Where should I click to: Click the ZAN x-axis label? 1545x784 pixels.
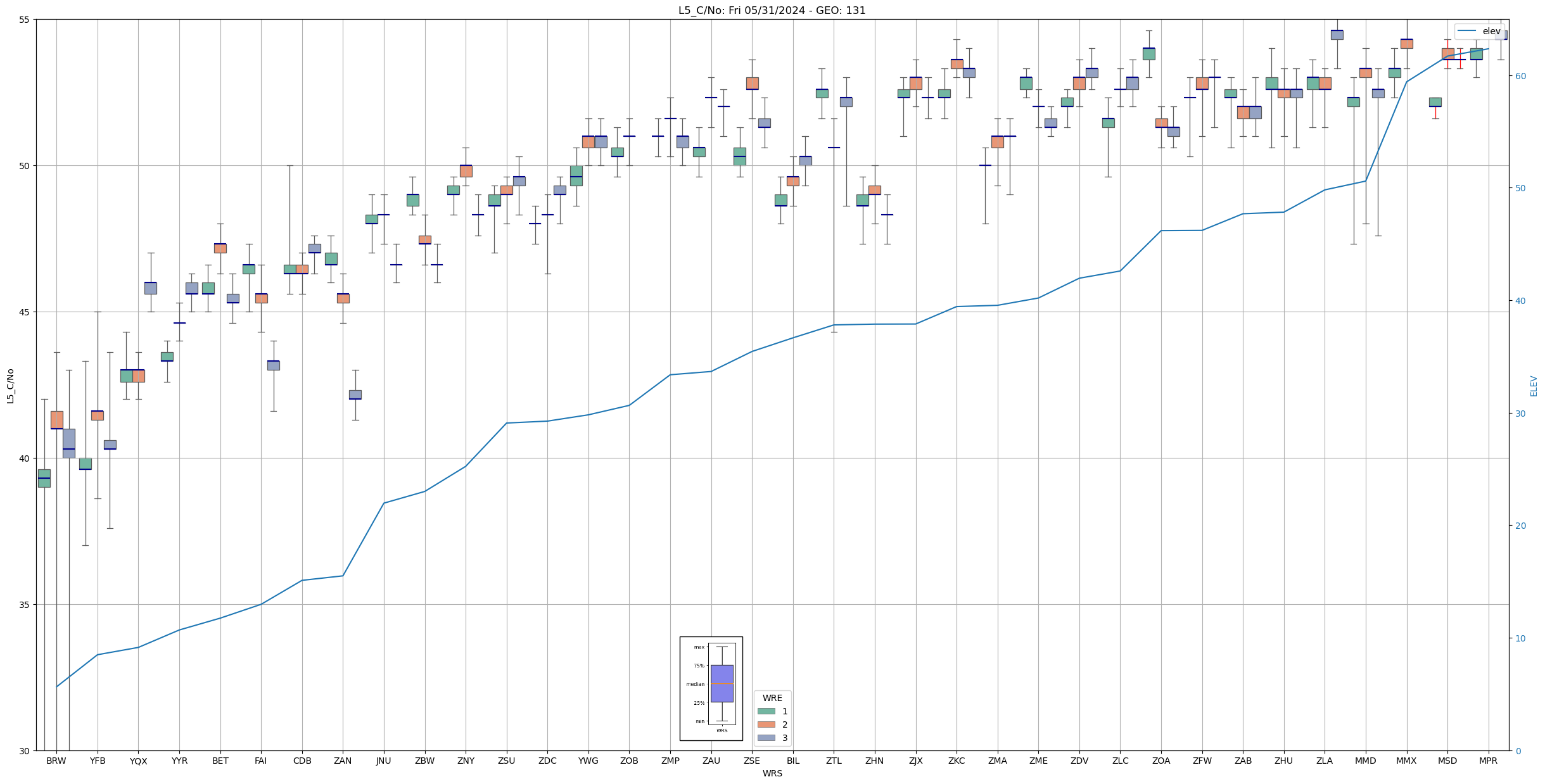pos(343,761)
